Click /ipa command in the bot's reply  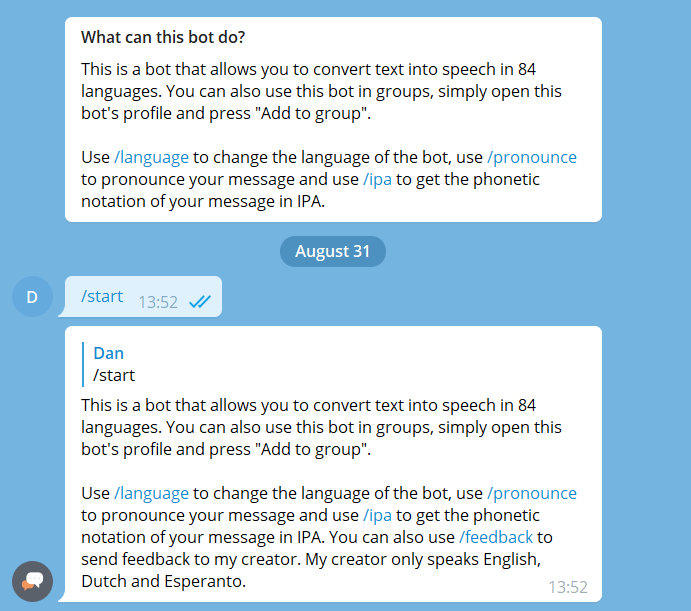pos(378,515)
